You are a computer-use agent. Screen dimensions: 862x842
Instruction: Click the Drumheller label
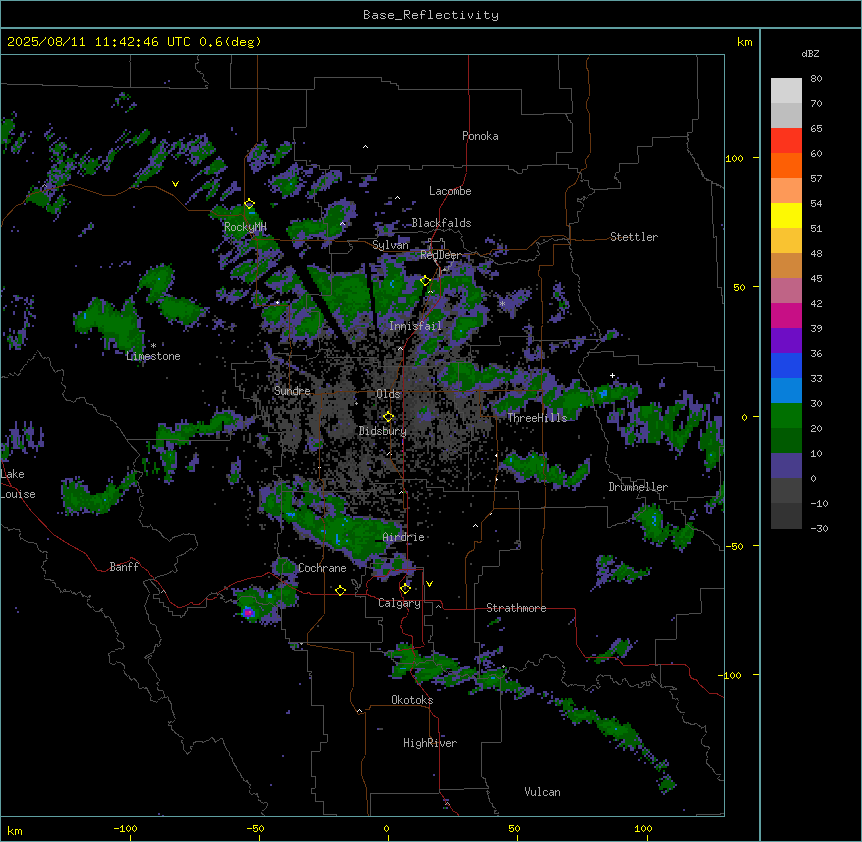tap(638, 487)
